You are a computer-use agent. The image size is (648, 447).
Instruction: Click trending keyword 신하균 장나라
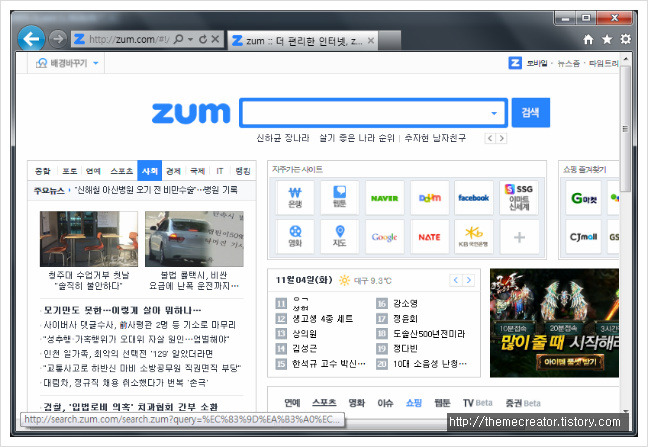283,138
